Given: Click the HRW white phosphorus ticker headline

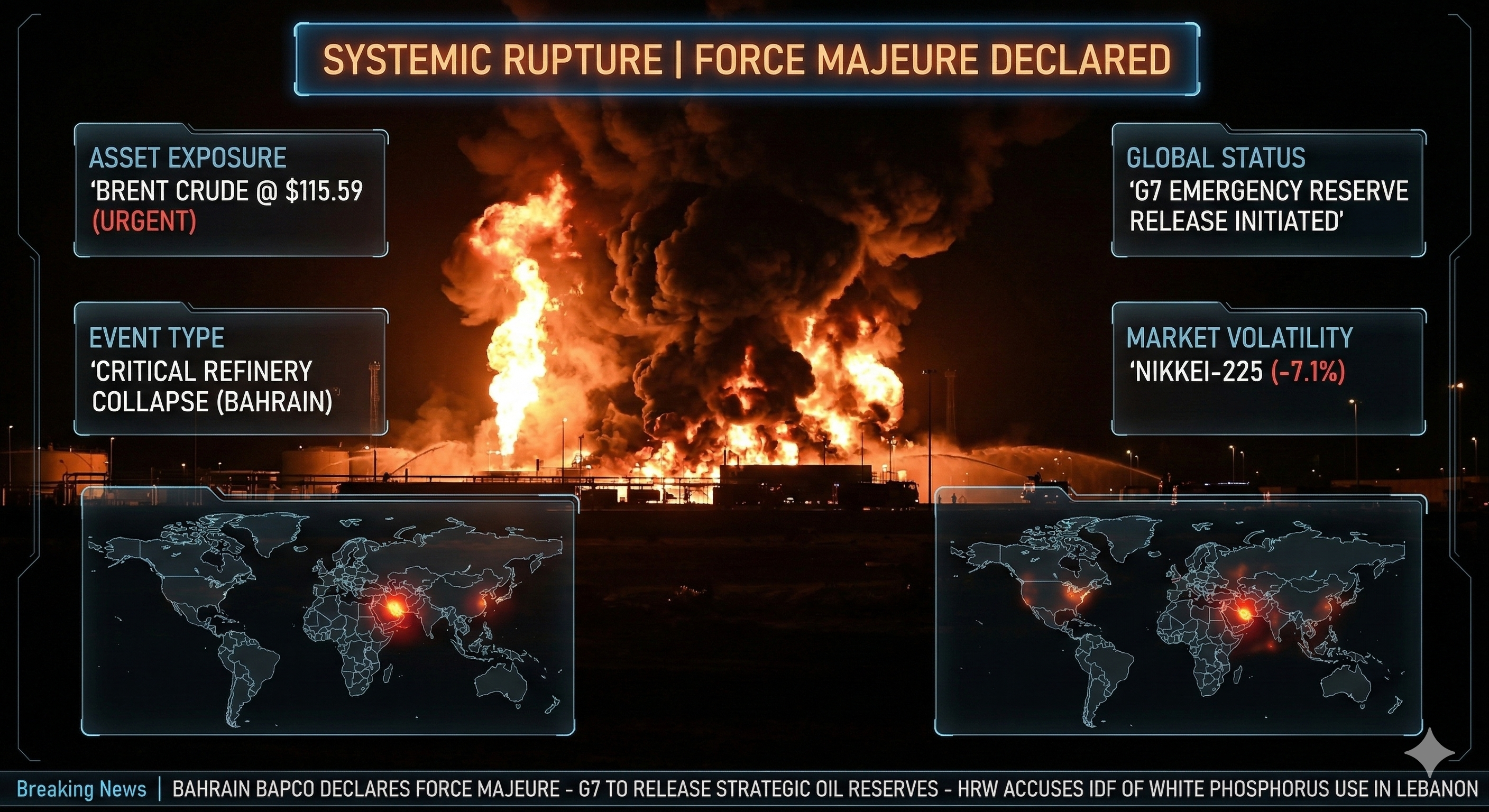Looking at the screenshot, I should (1217, 789).
